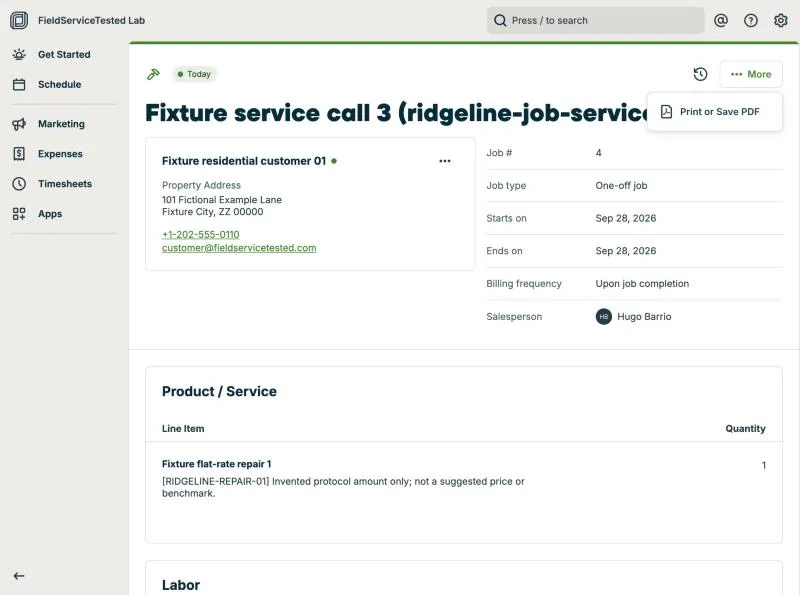The image size is (800, 595).
Task: Click the job title heading
Action: coord(396,113)
